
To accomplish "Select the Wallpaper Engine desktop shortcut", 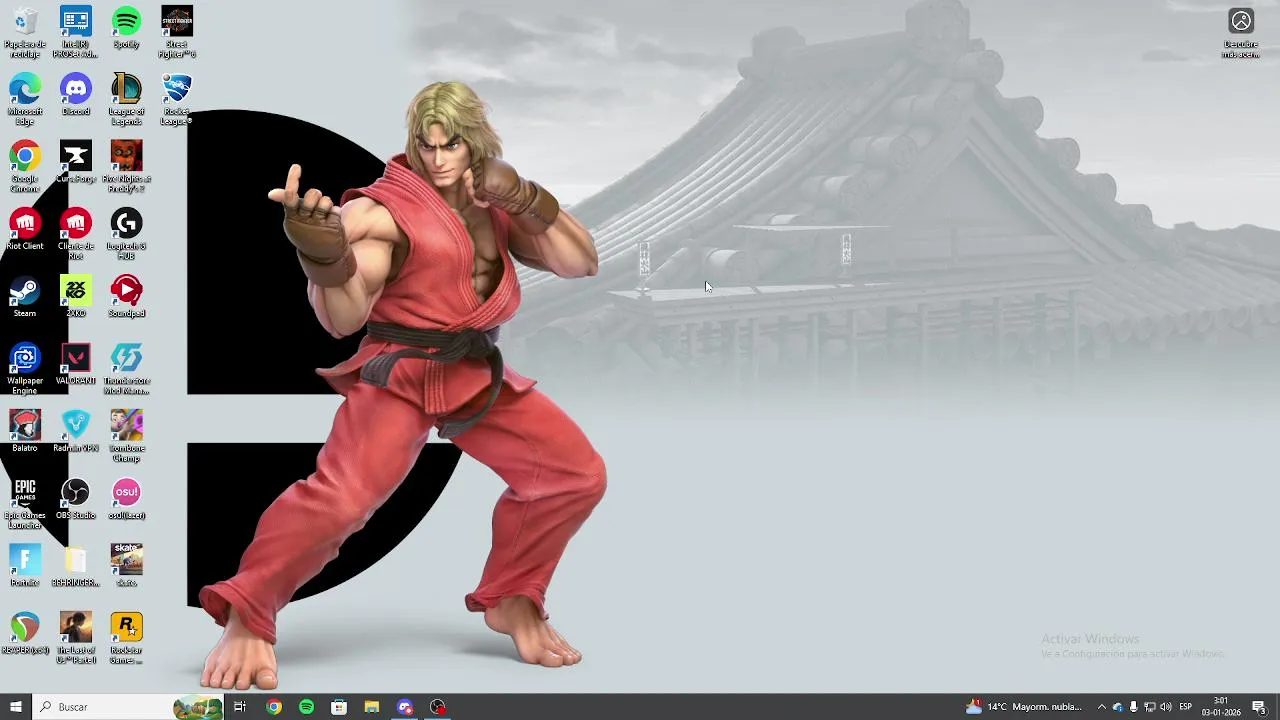I will click(25, 368).
